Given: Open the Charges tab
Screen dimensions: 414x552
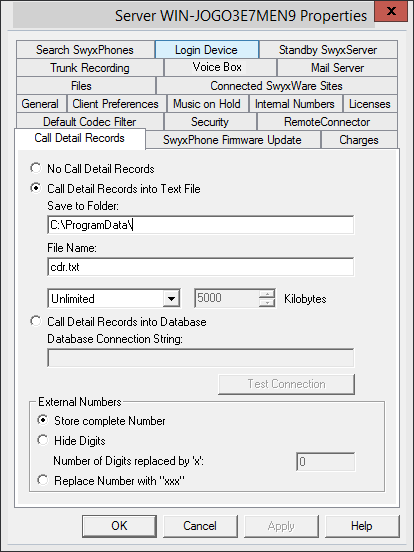Looking at the screenshot, I should tap(359, 140).
